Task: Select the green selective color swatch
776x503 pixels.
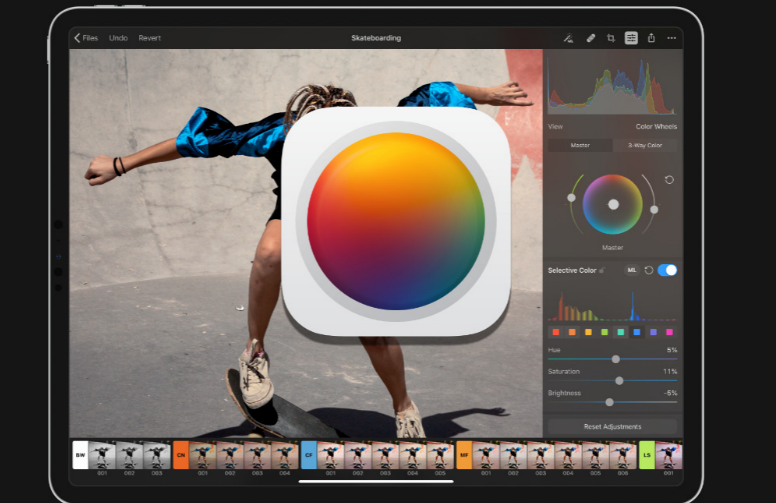Action: point(604,332)
